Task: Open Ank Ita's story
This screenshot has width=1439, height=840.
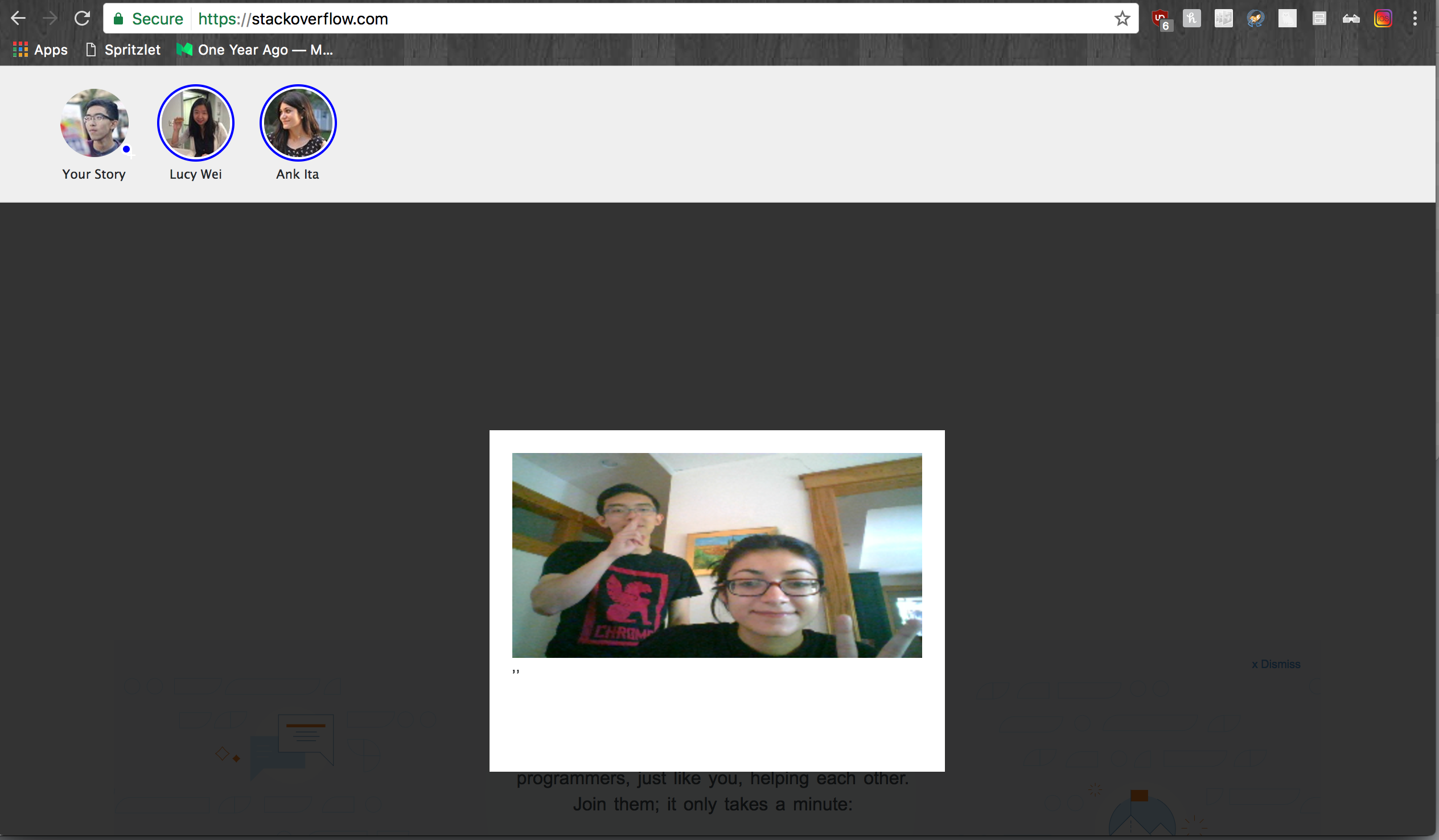Action: [298, 123]
